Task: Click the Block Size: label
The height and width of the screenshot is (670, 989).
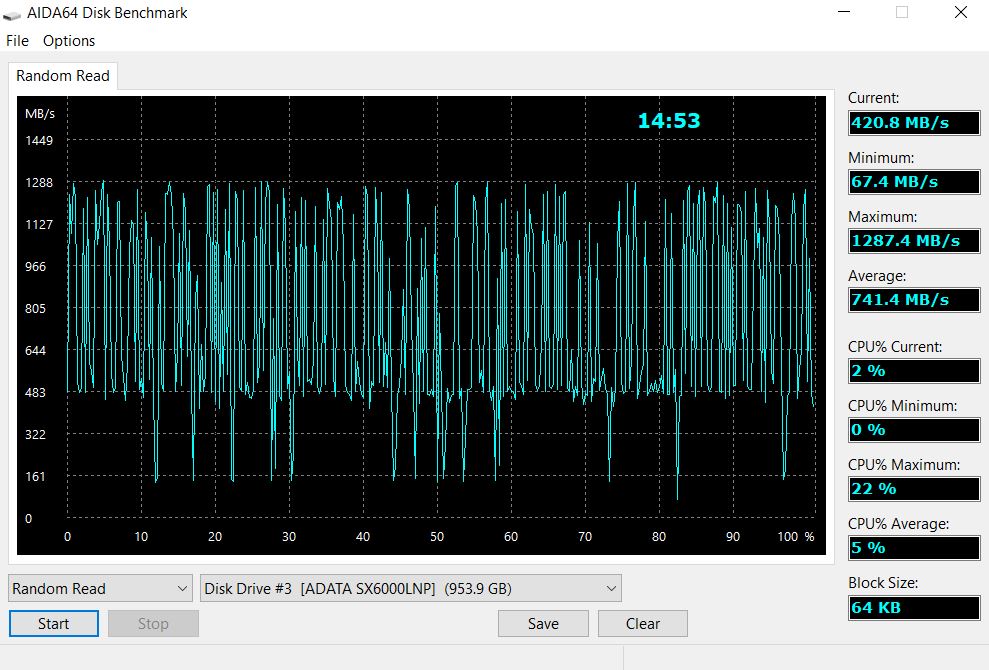Action: [883, 583]
